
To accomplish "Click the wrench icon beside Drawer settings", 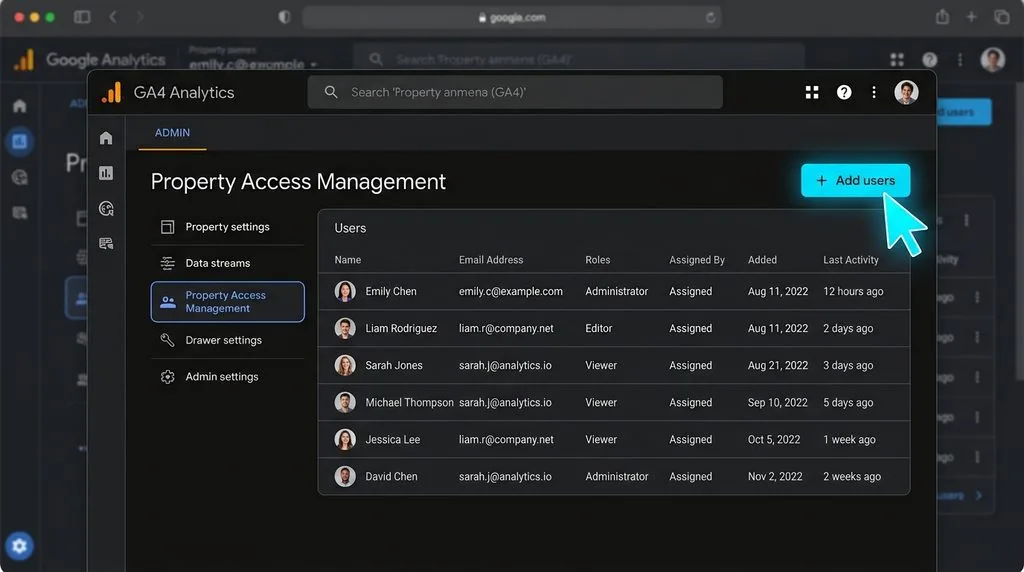I will coord(168,340).
